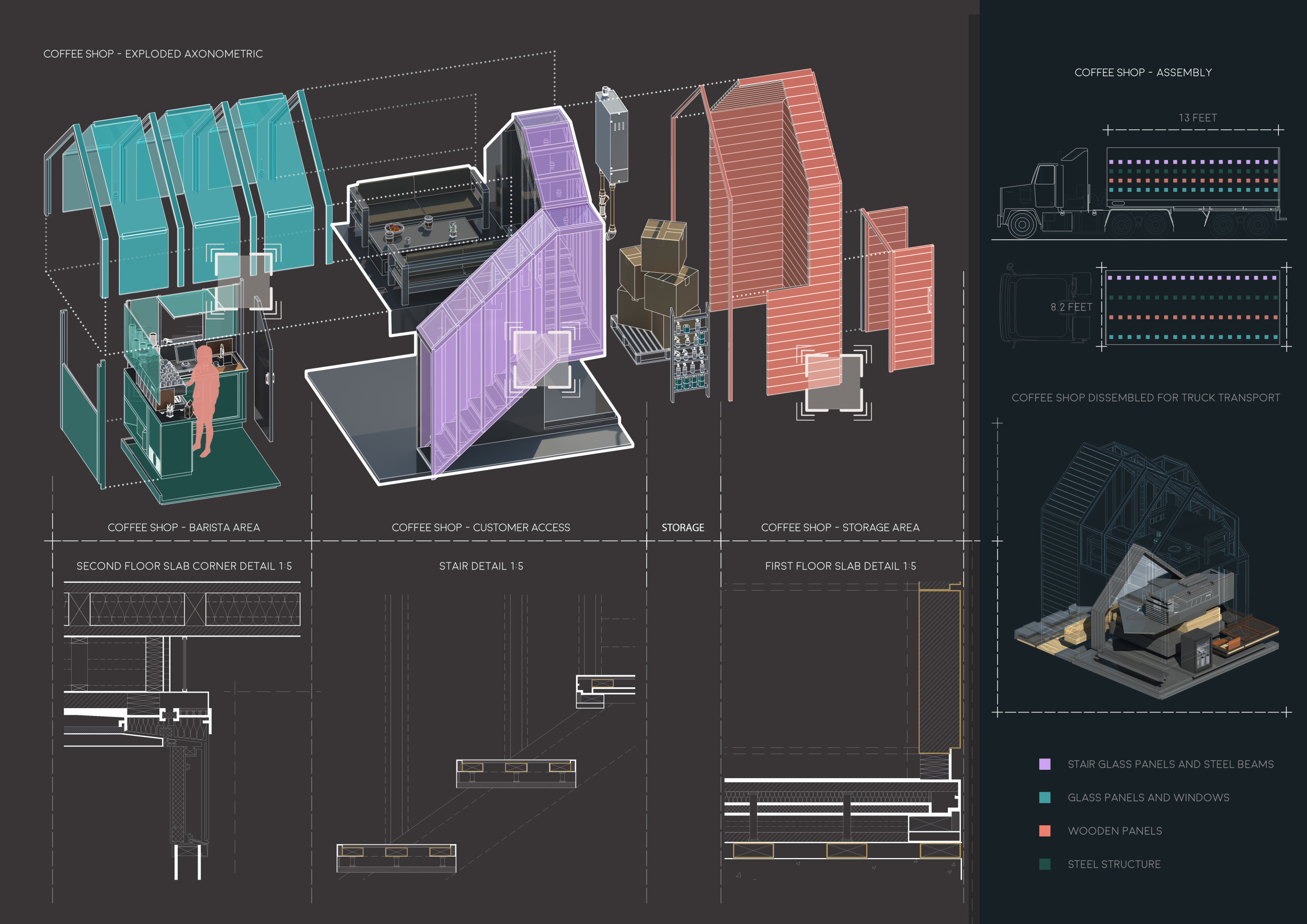Click the focus marker on glass panels
Screen dimensions: 1307x924
point(244,281)
